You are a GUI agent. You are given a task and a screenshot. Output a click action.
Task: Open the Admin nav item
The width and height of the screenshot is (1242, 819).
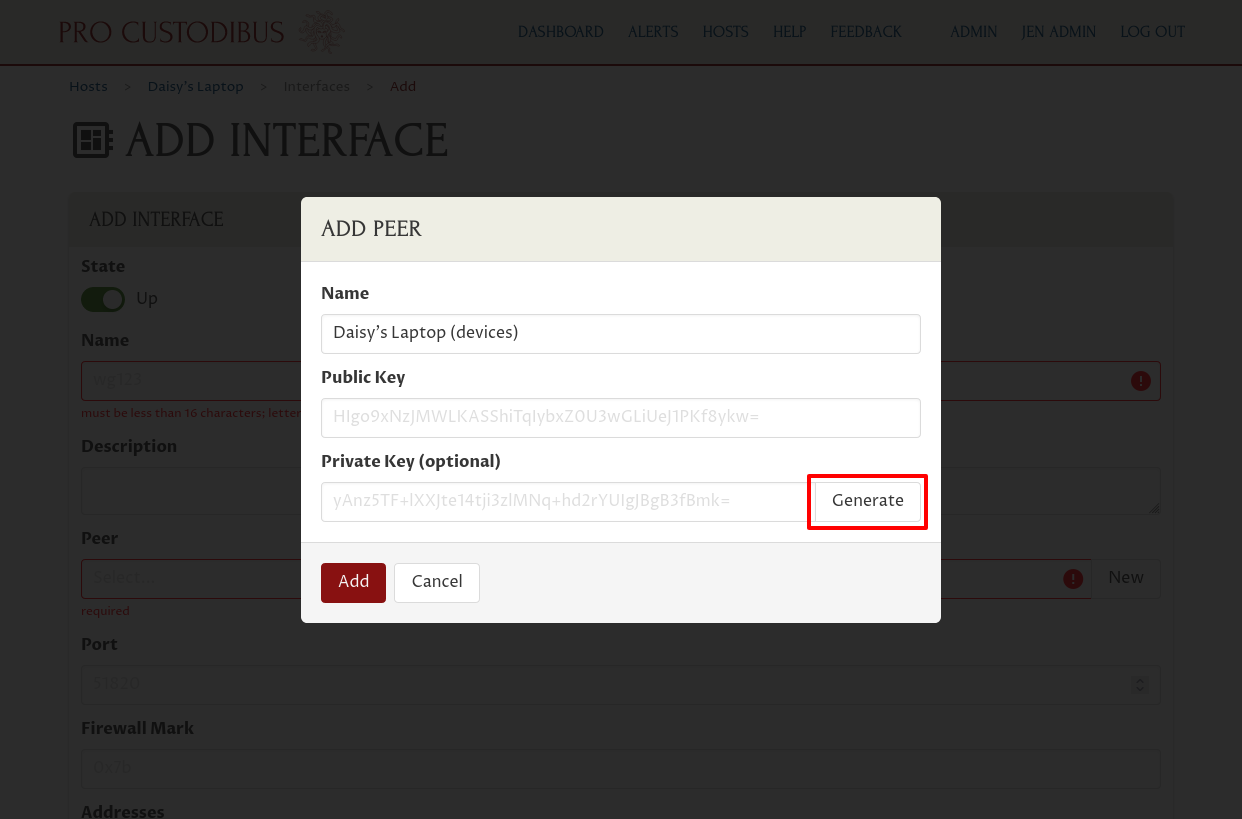point(973,32)
